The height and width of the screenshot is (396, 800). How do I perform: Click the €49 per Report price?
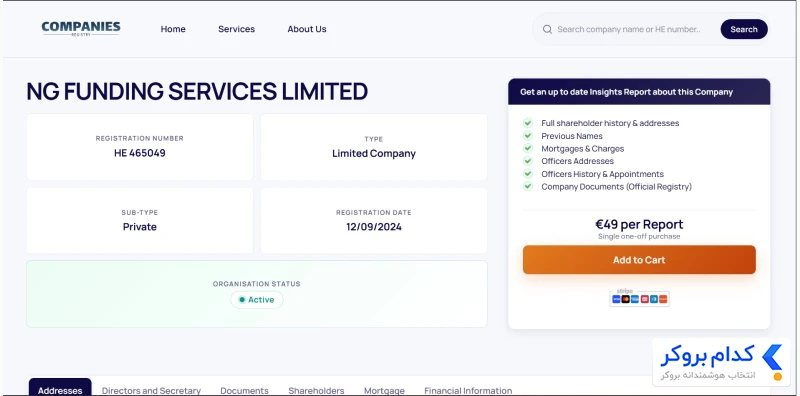[x=639, y=224]
